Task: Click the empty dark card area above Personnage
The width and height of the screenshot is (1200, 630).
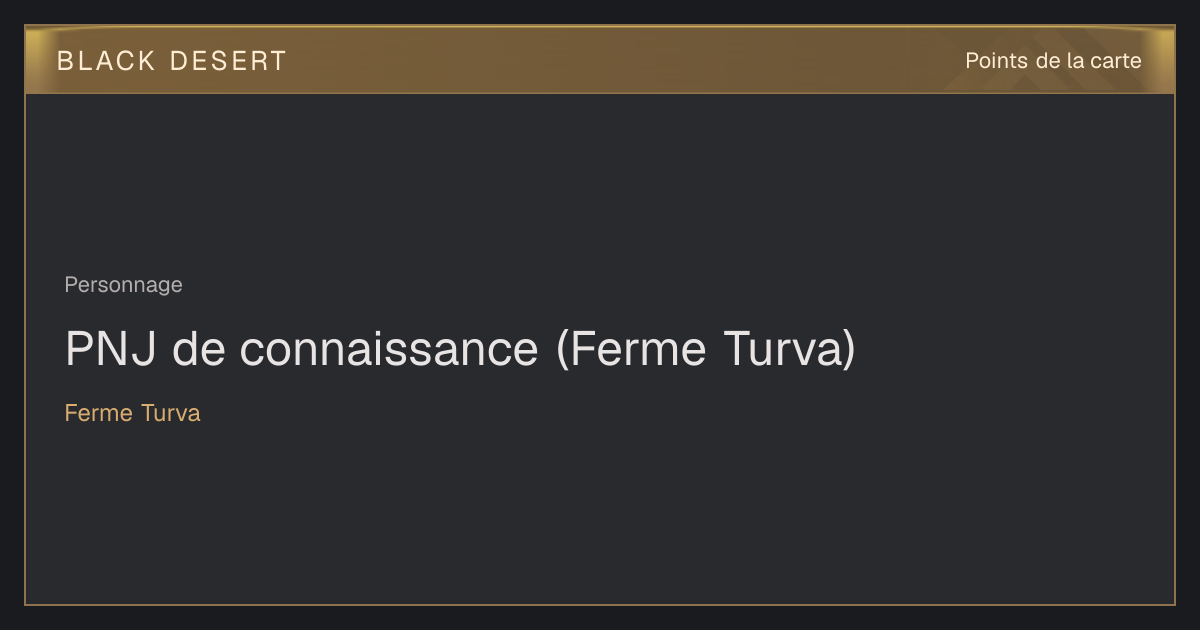Action: 600,180
